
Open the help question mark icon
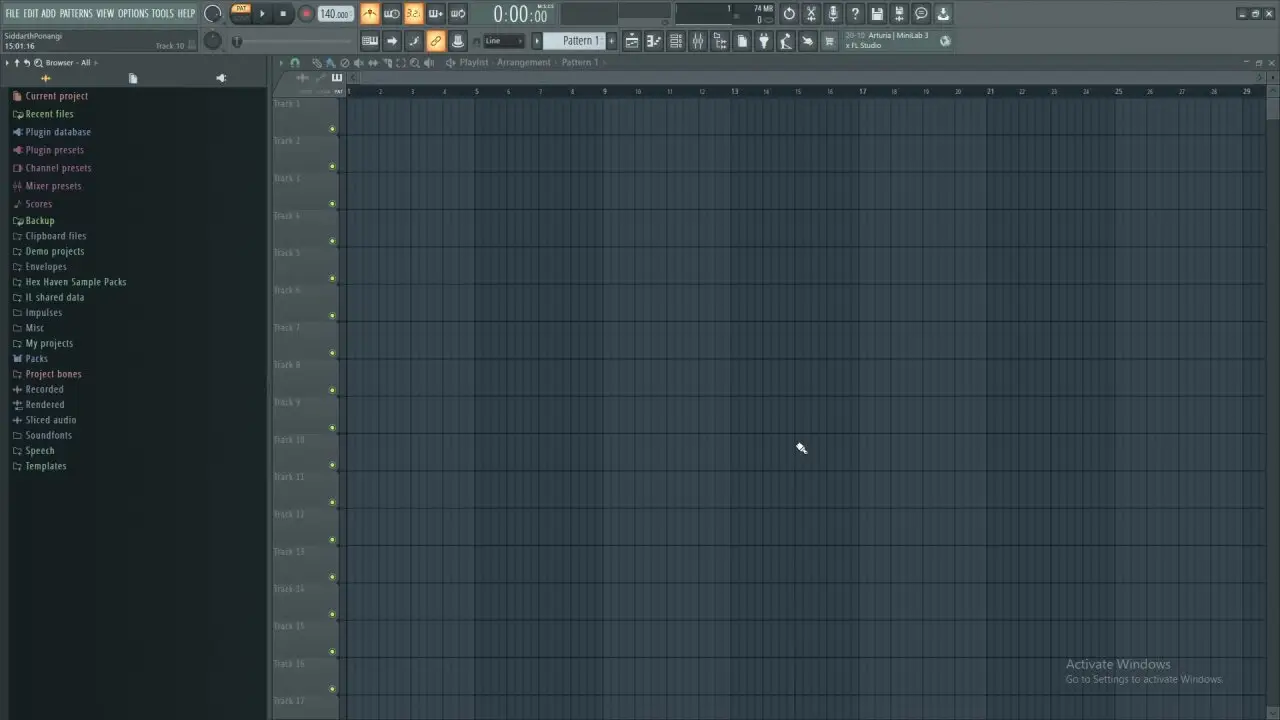[855, 14]
